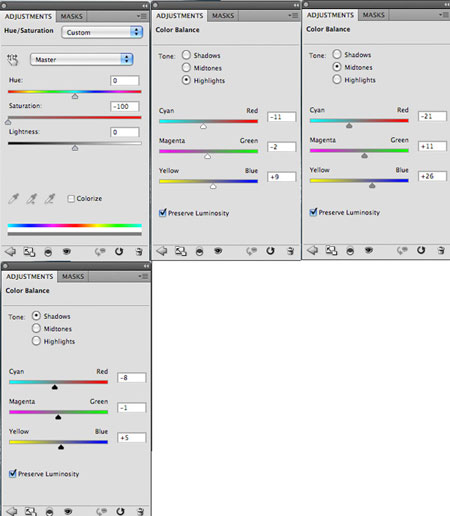Click Cyan-Red slider handle in Midtones panel
450x516 pixels.
pos(349,126)
